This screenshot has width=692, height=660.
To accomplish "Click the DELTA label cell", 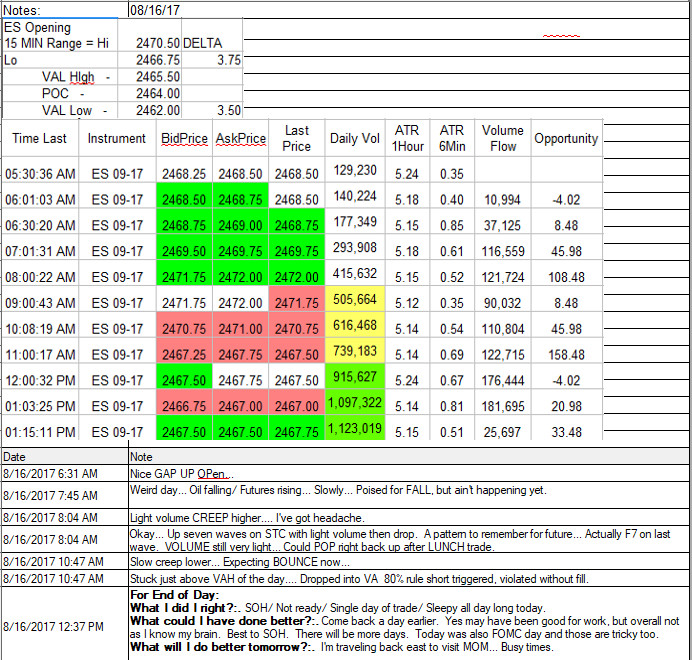I will [x=212, y=43].
